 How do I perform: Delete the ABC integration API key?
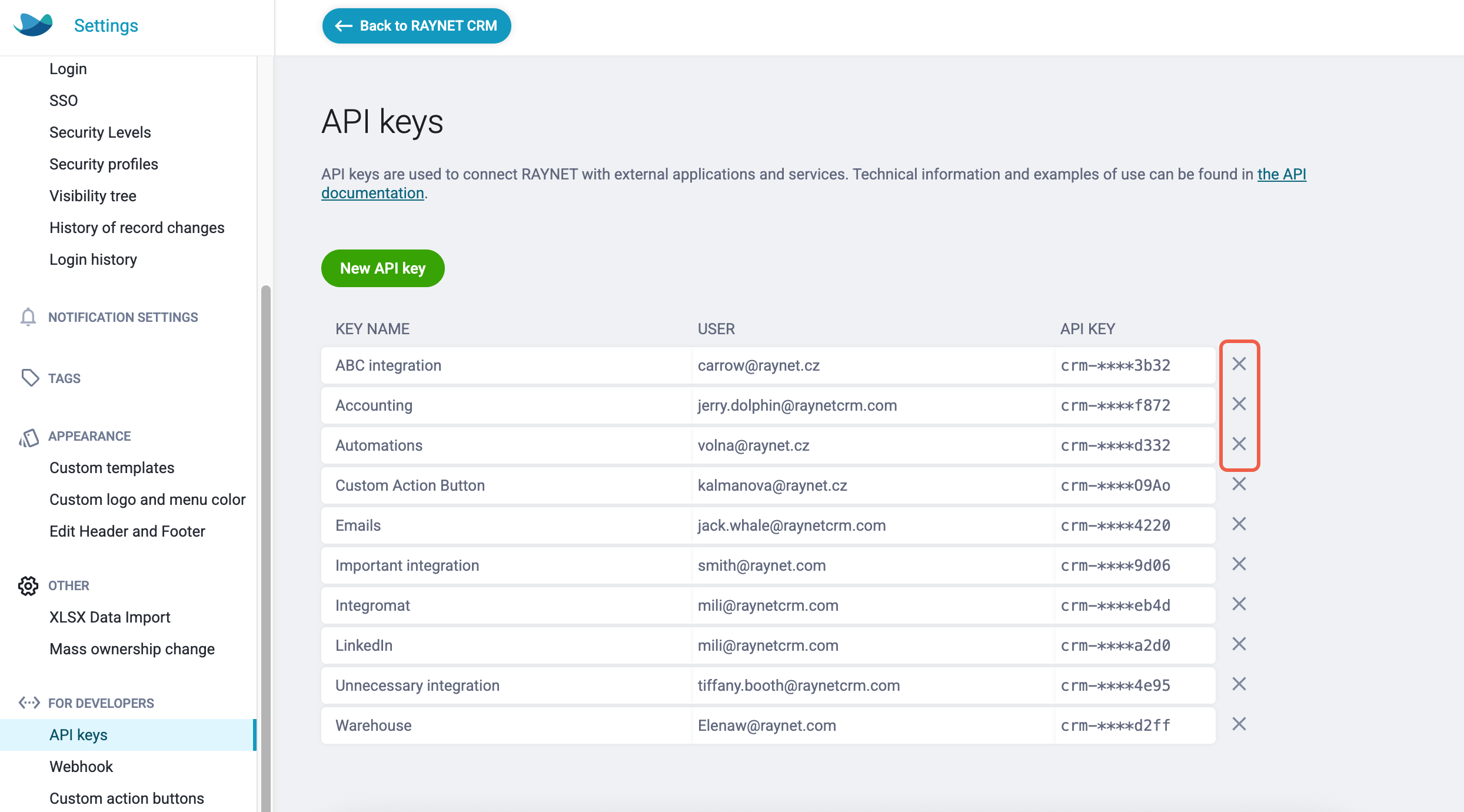coord(1239,364)
